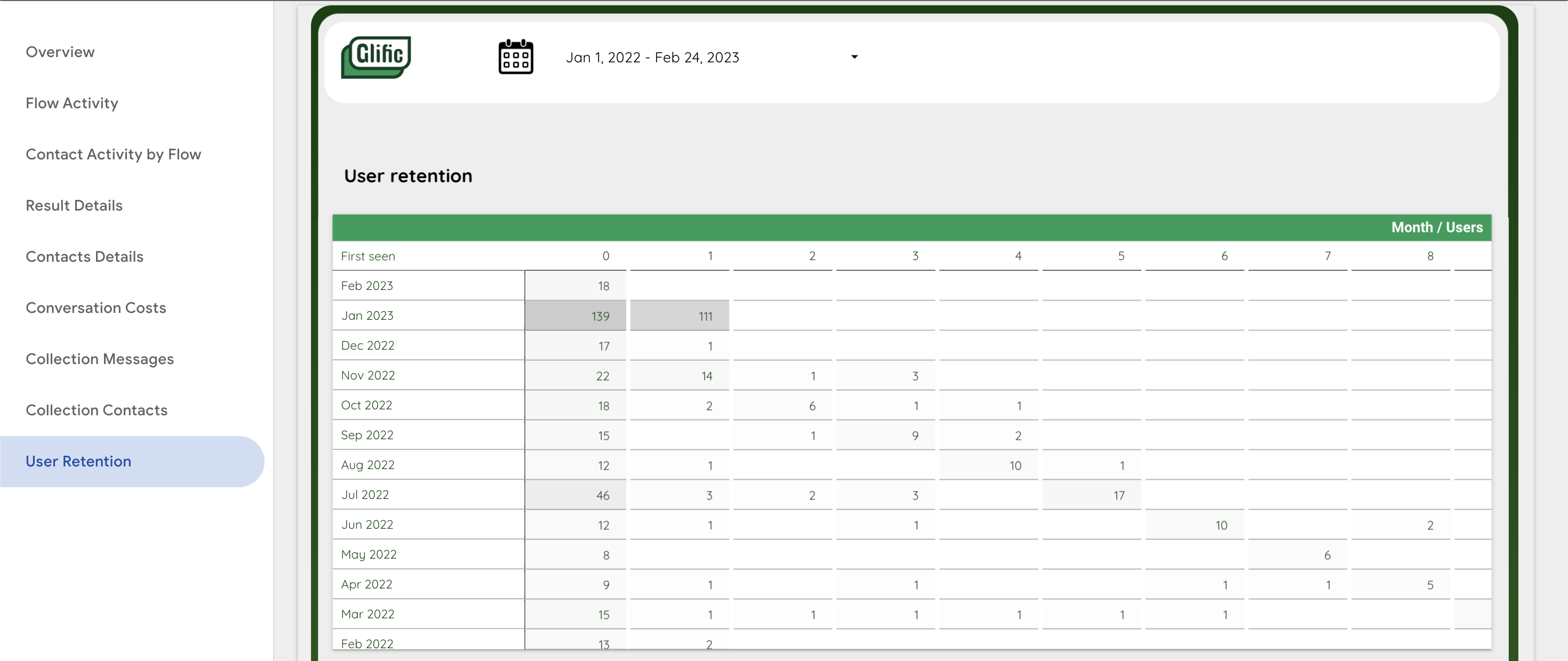Click the Aug 2022 row label
The image size is (1568, 661).
click(x=367, y=464)
